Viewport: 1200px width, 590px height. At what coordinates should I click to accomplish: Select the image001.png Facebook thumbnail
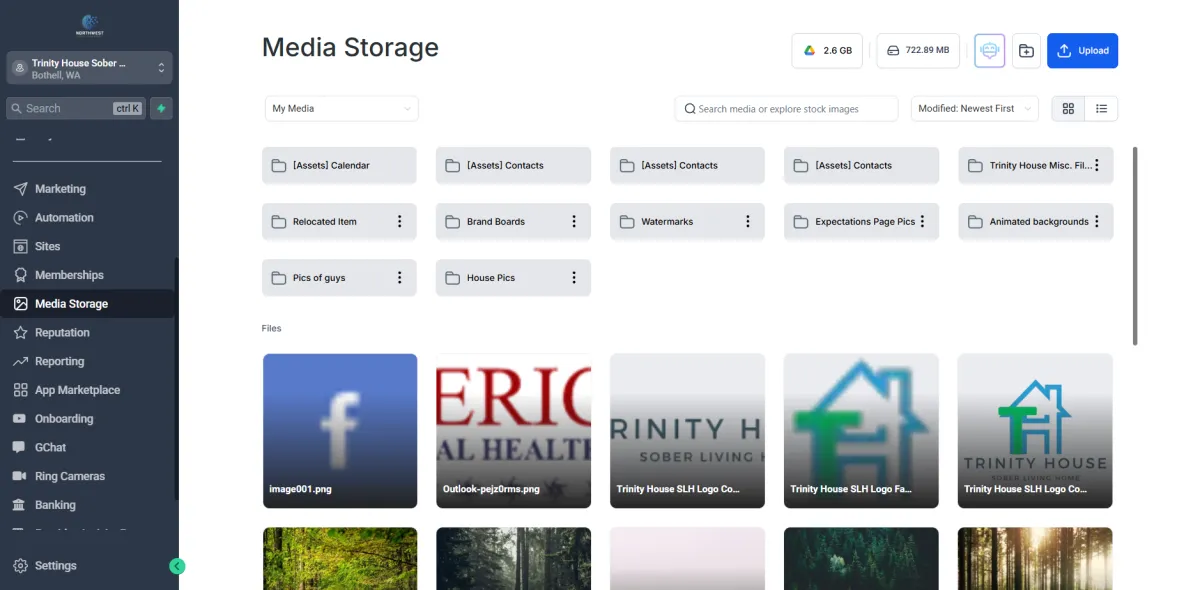[x=340, y=431]
